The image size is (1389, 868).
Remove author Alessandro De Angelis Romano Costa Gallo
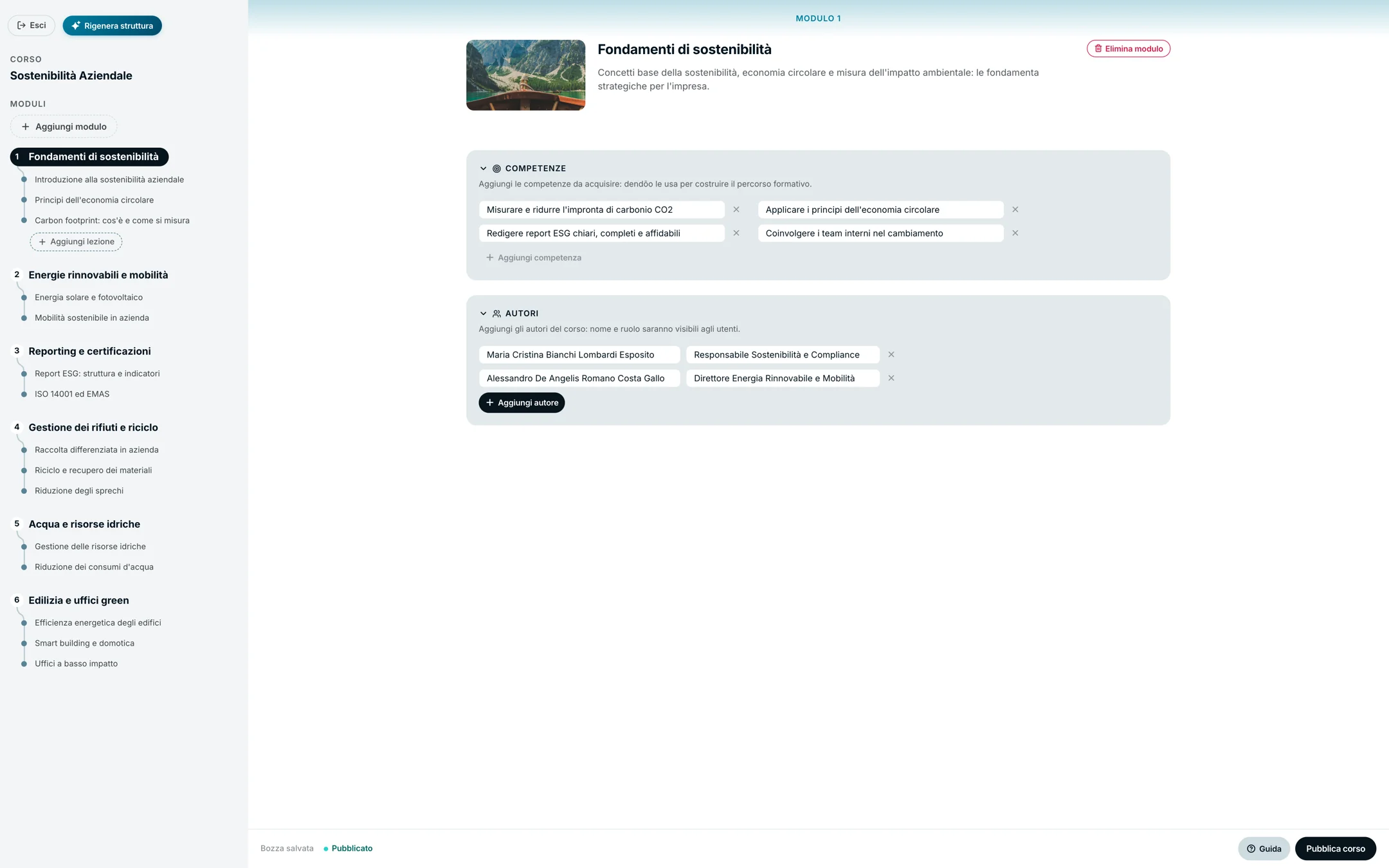coord(891,378)
